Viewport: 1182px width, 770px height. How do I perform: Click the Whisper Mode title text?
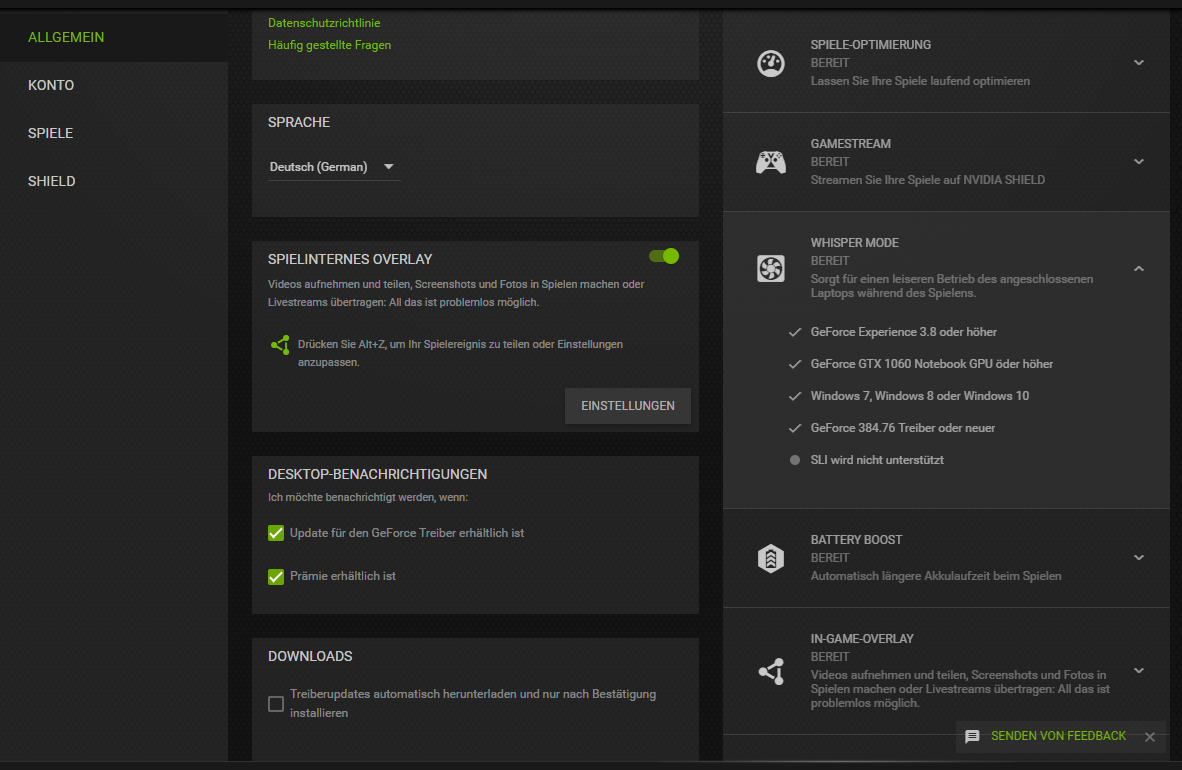[855, 243]
